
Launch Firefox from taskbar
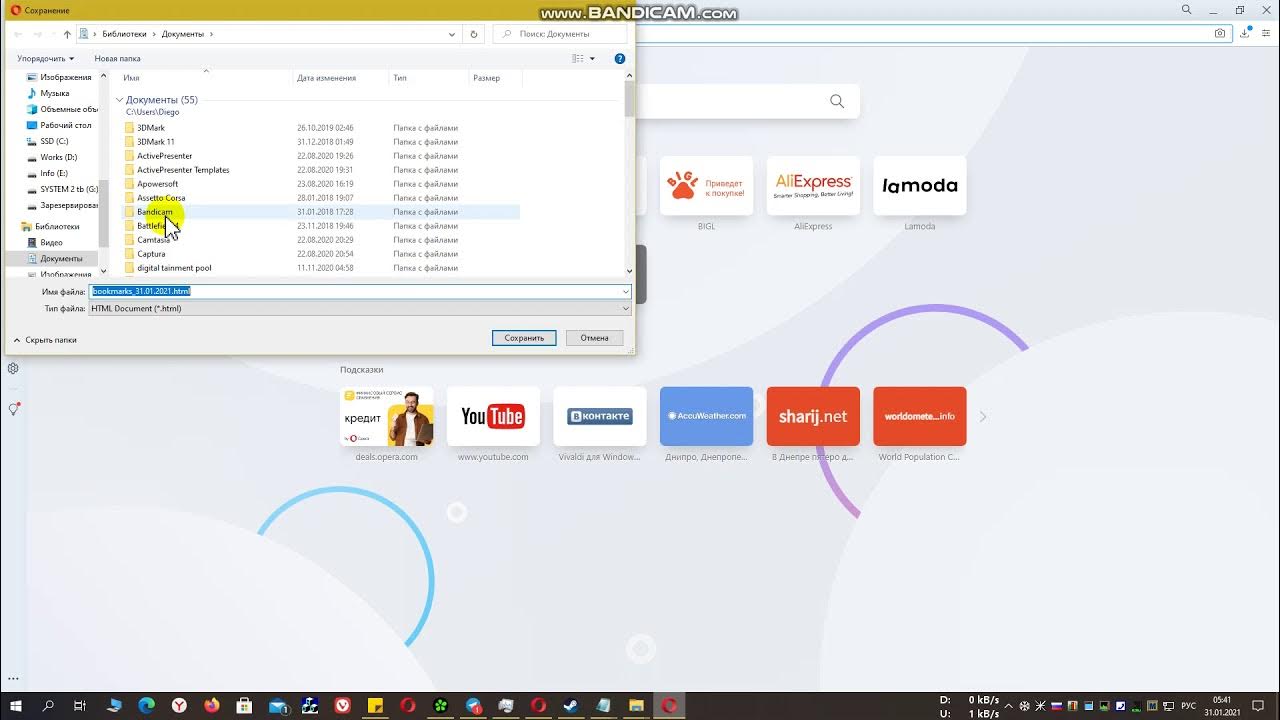click(212, 706)
